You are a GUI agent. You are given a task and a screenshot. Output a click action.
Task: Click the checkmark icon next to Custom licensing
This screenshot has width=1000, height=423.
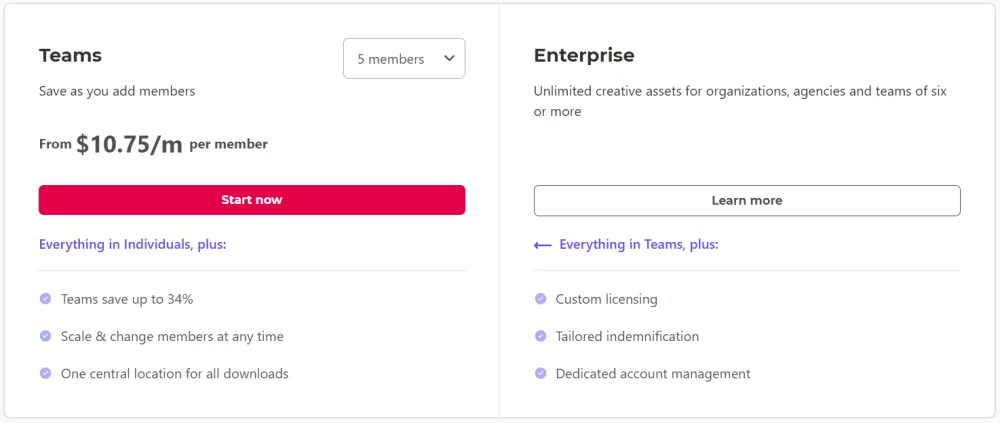pos(540,299)
